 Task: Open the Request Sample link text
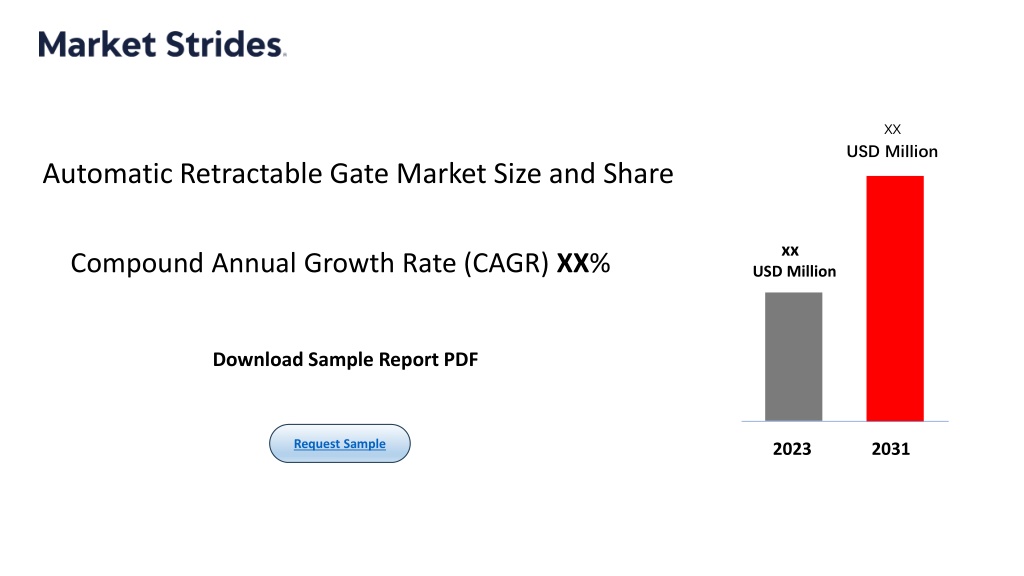340,443
